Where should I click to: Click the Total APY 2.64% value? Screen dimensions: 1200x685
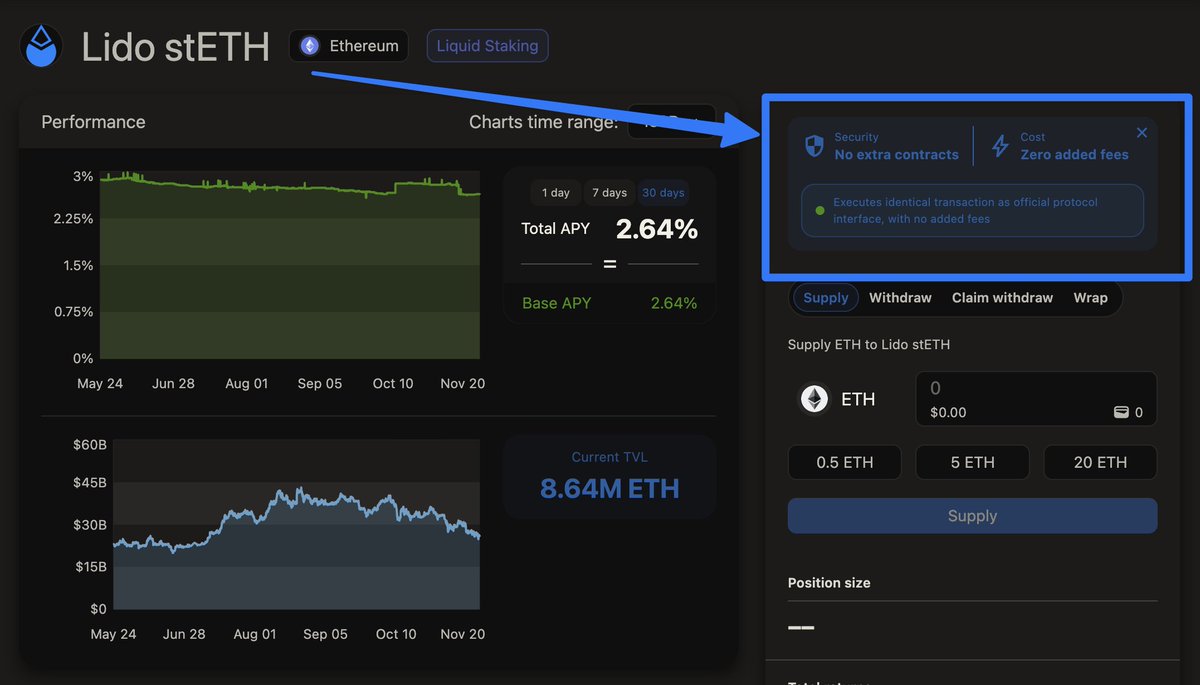click(x=657, y=229)
